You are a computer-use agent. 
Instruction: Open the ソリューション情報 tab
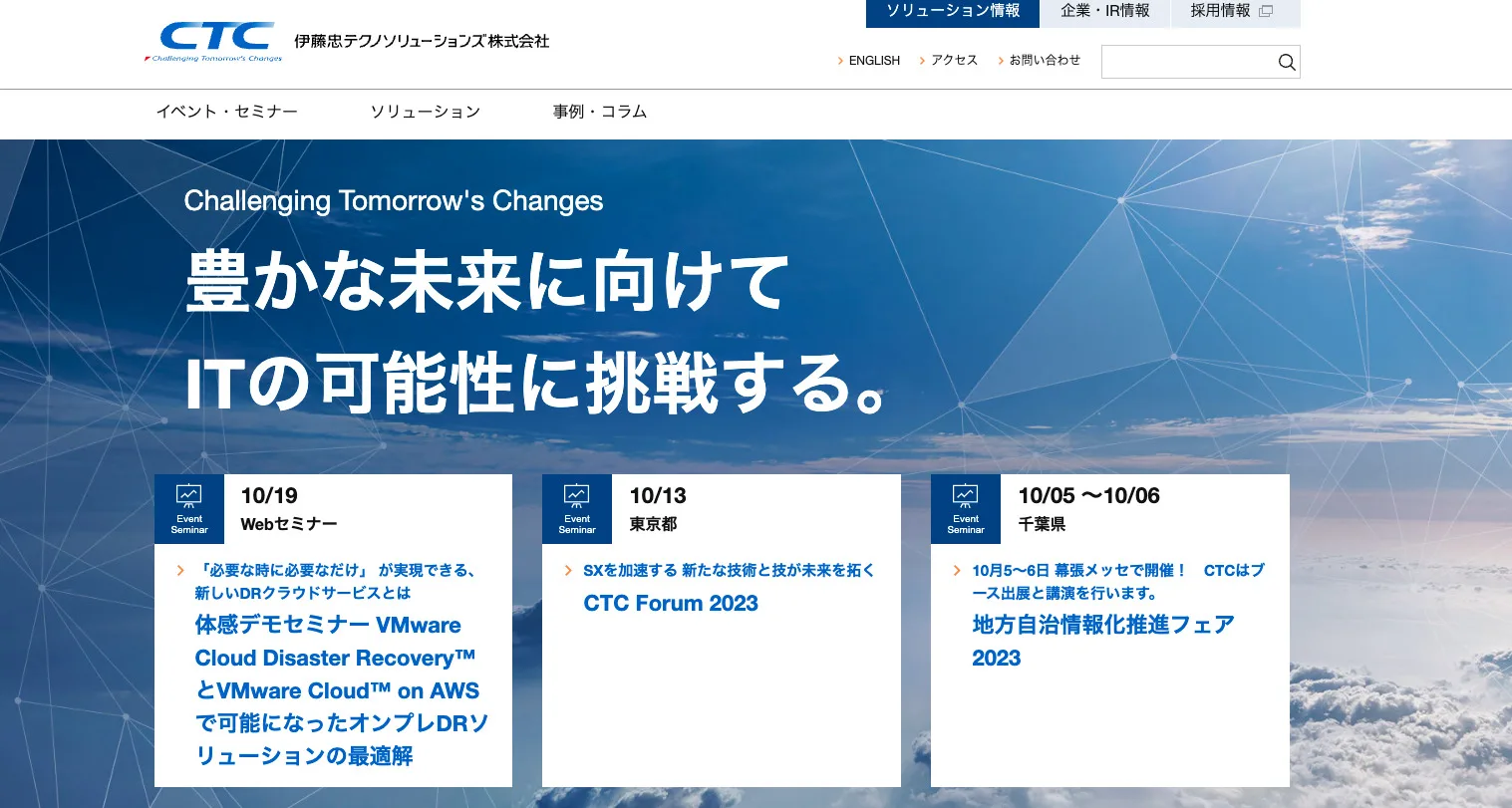pos(953,13)
